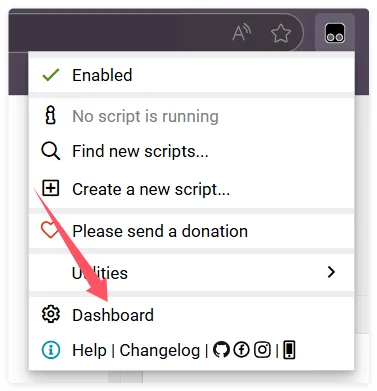Image resolution: width=377 pixels, height=391 pixels.
Task: Click the Dashboard gear icon
Action: tap(51, 314)
